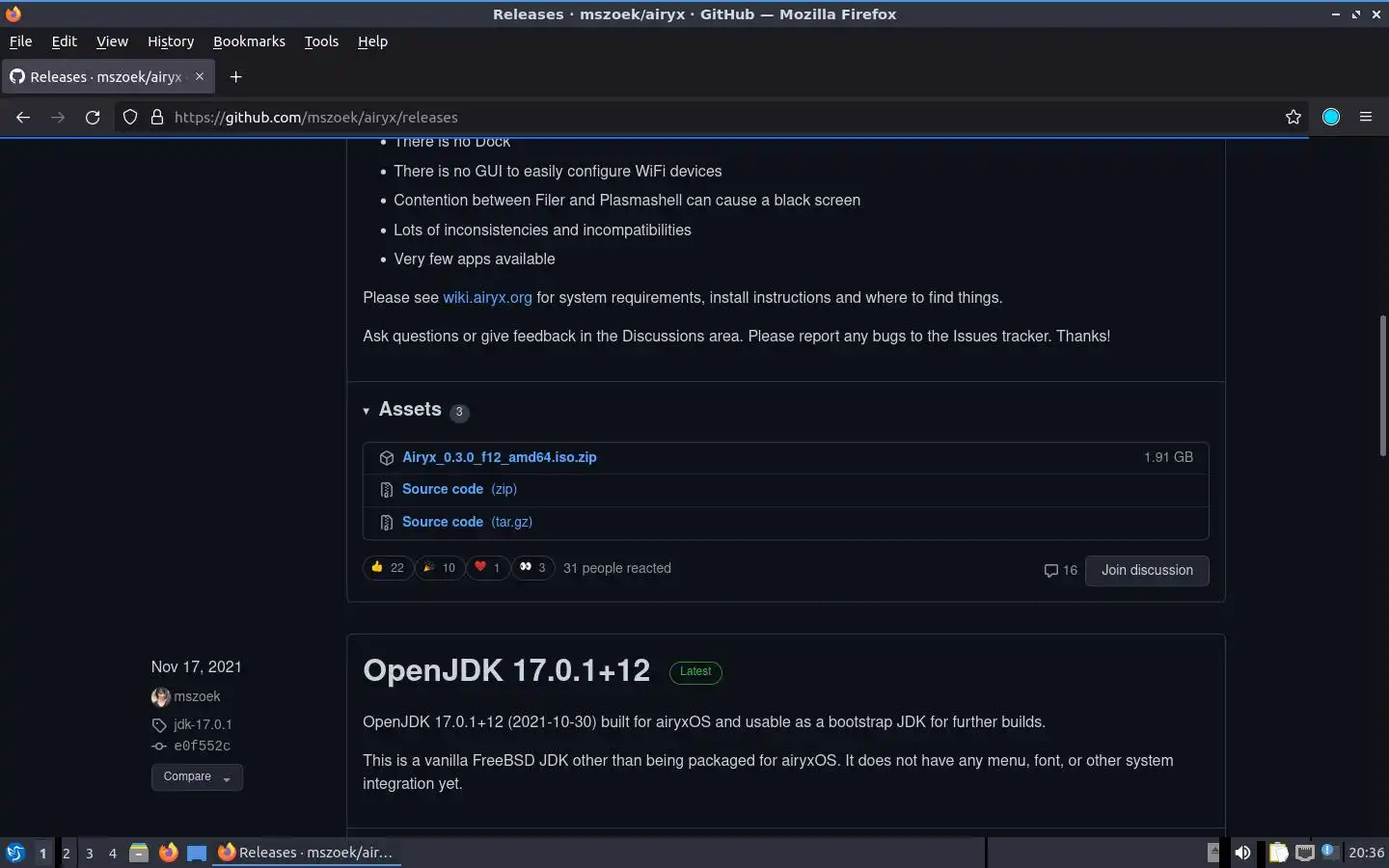
Task: Open the clipboard manager tray icon
Action: [x=1278, y=853]
